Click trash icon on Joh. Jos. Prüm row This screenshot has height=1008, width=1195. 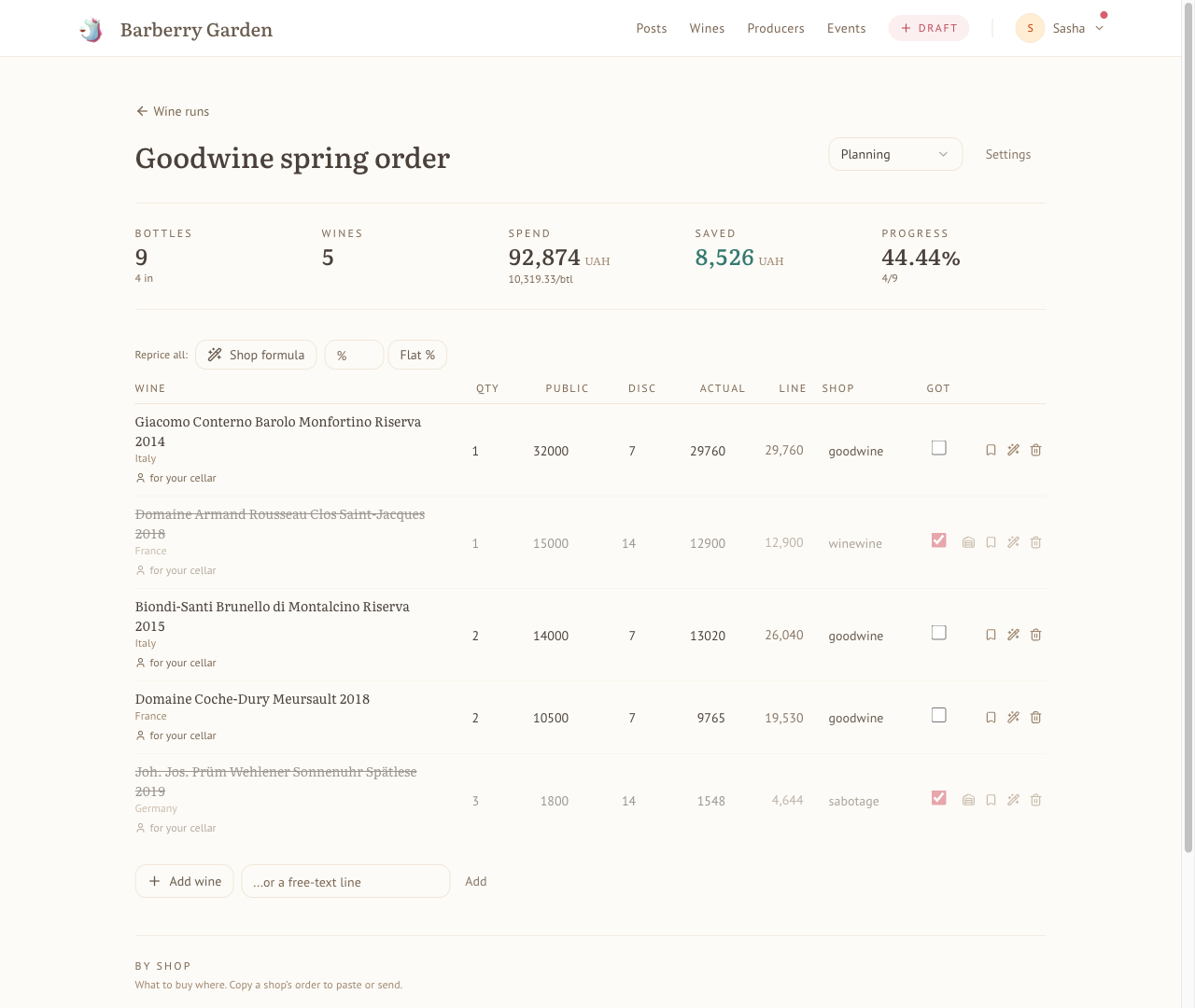(x=1036, y=800)
